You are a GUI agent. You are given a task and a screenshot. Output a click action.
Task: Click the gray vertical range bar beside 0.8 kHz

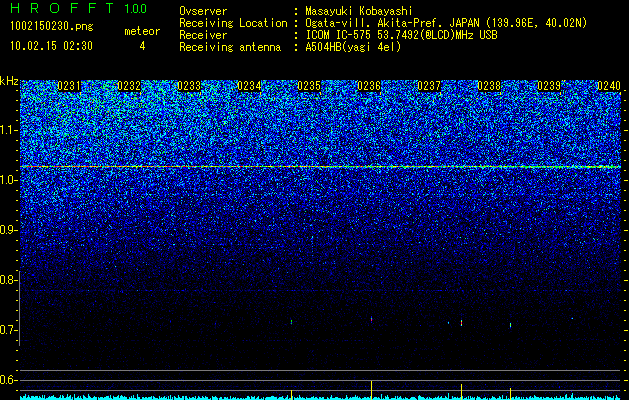point(20,309)
